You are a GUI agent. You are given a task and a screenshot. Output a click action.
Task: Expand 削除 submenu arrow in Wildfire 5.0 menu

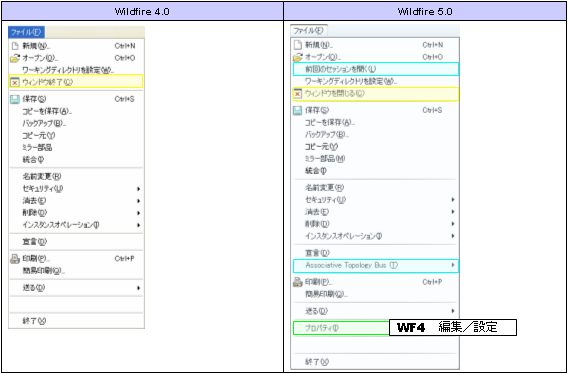pos(453,224)
